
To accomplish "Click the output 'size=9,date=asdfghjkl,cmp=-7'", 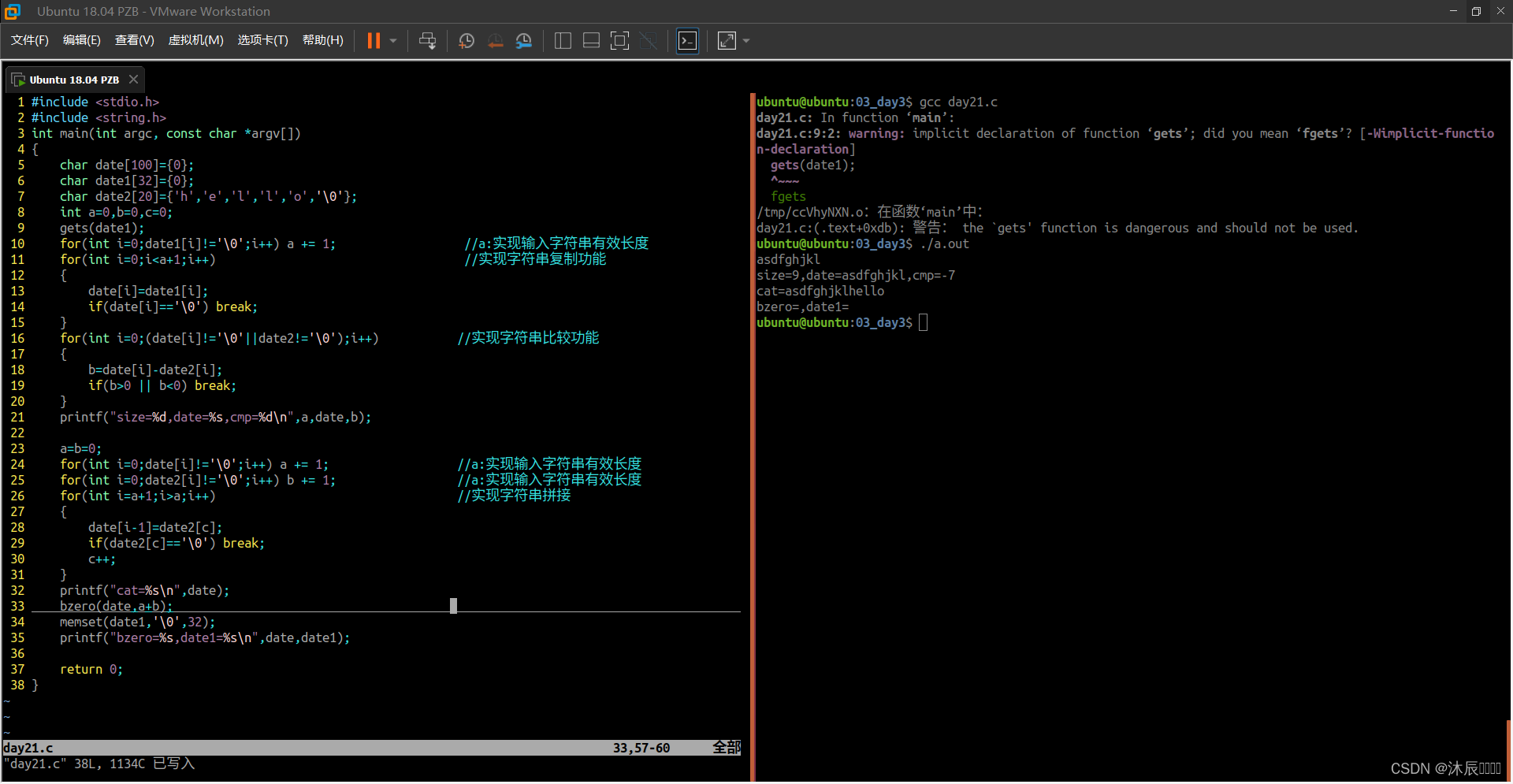I will click(856, 275).
